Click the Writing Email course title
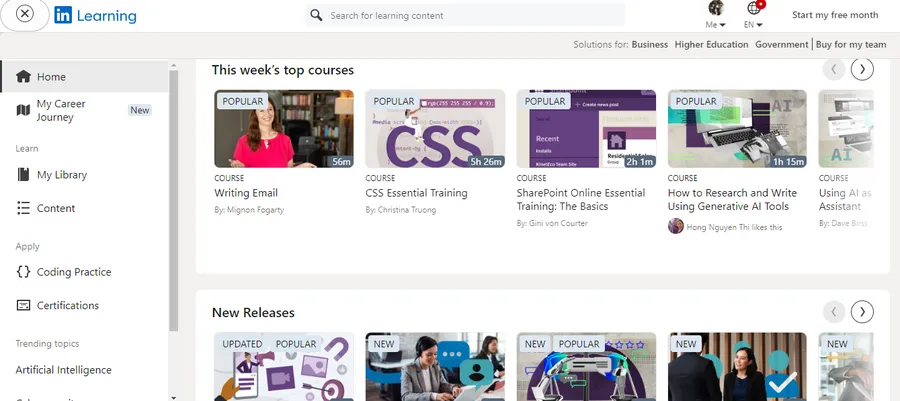The width and height of the screenshot is (900, 401). click(246, 193)
